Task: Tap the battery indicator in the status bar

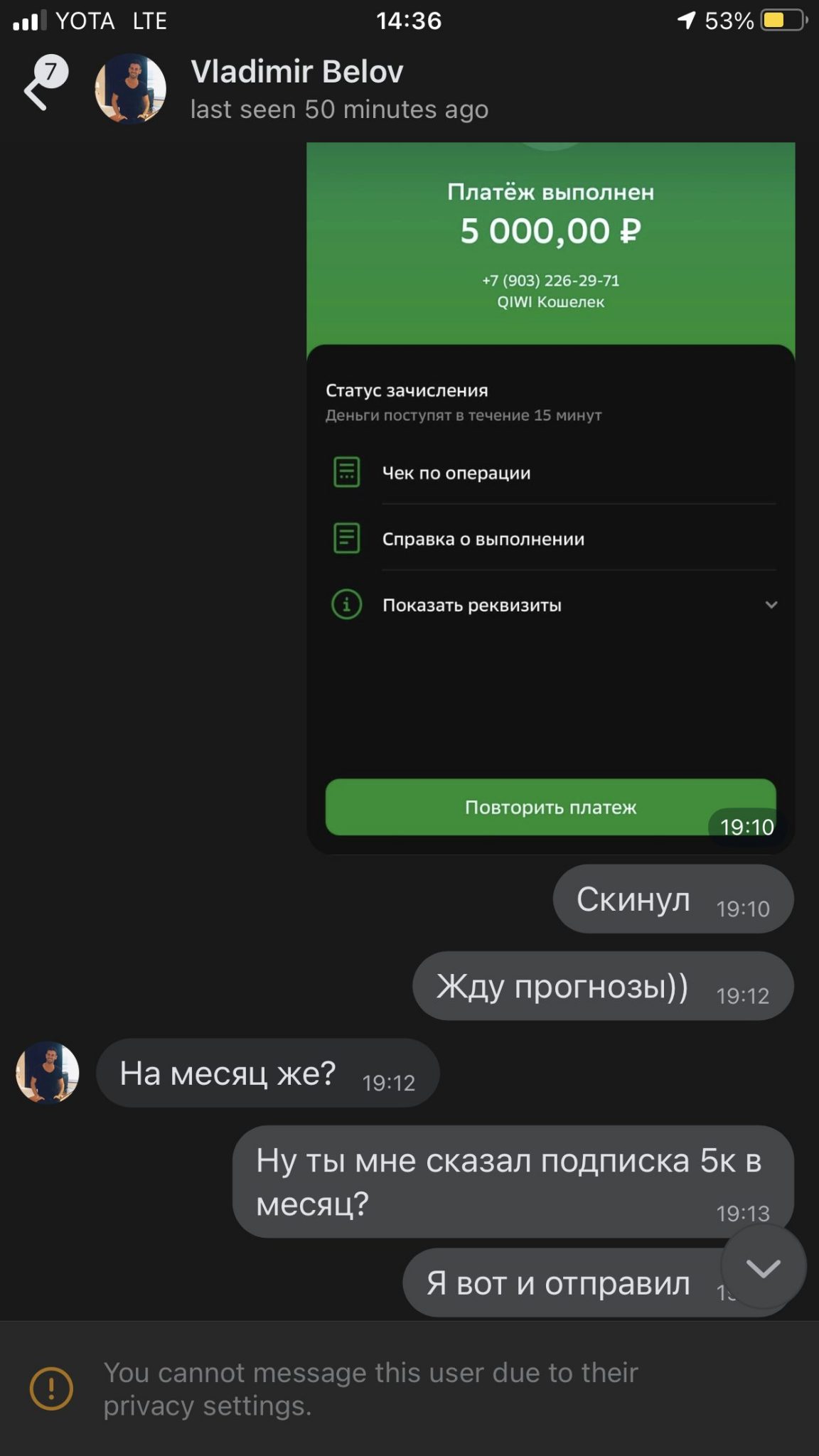Action: click(784, 20)
